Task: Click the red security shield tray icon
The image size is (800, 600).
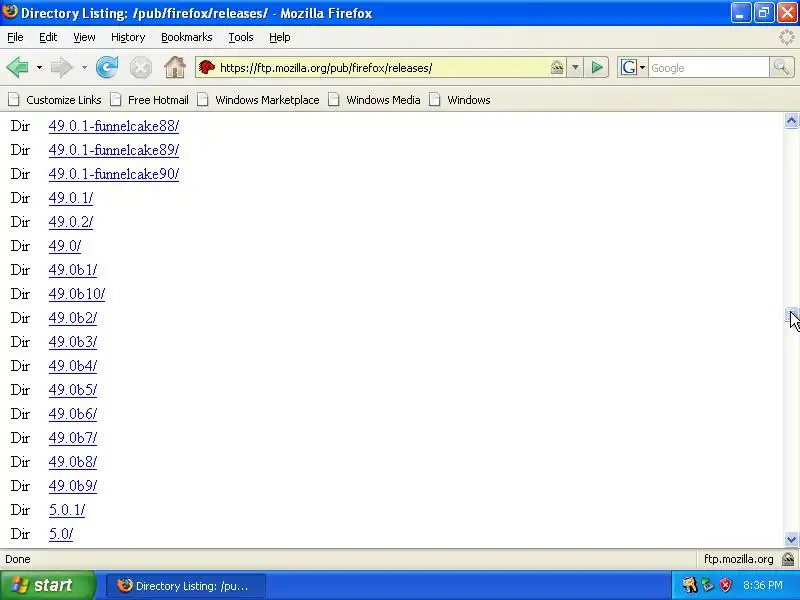Action: click(x=726, y=585)
